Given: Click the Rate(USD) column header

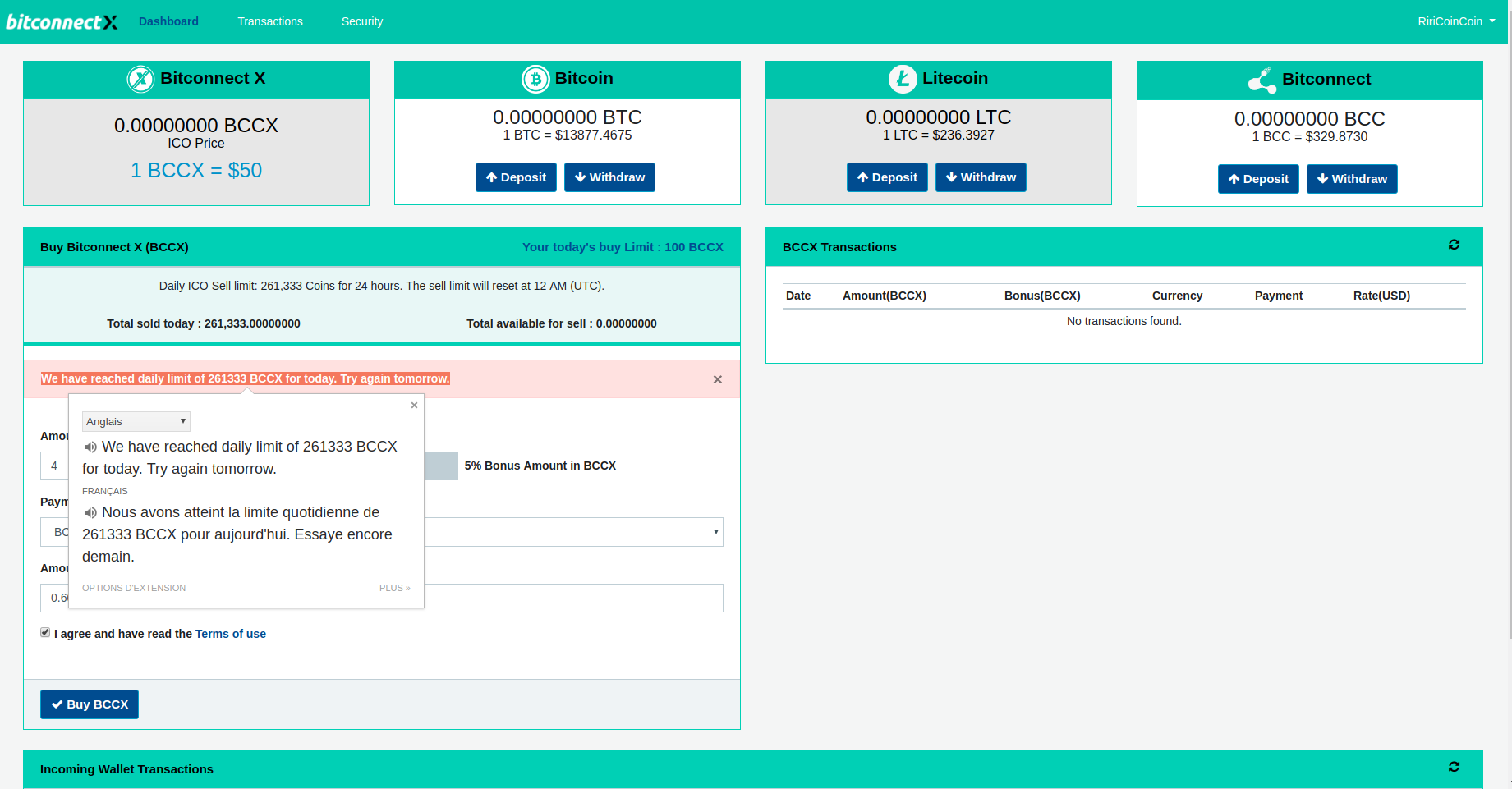Looking at the screenshot, I should point(1381,296).
